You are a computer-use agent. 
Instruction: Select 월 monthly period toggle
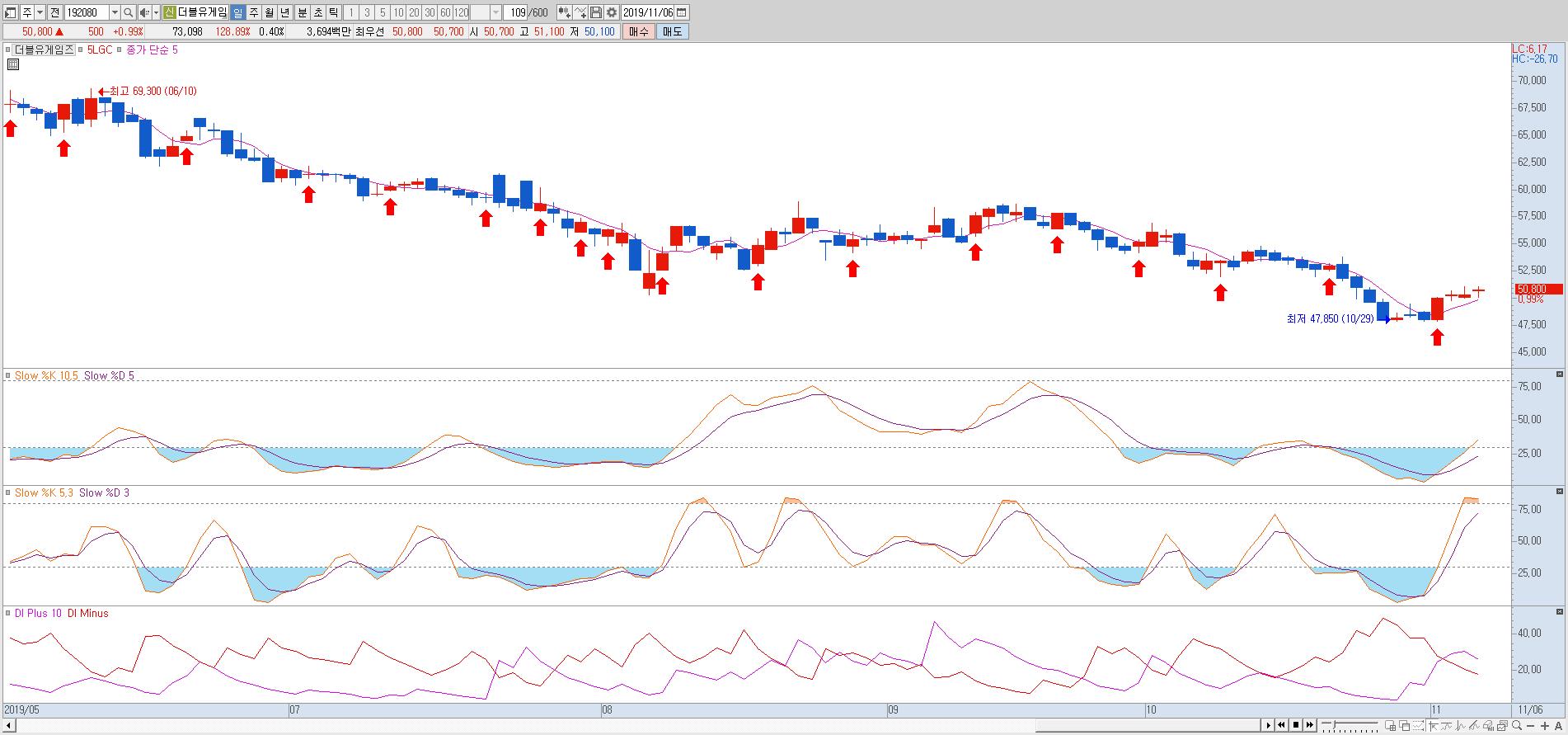(269, 12)
